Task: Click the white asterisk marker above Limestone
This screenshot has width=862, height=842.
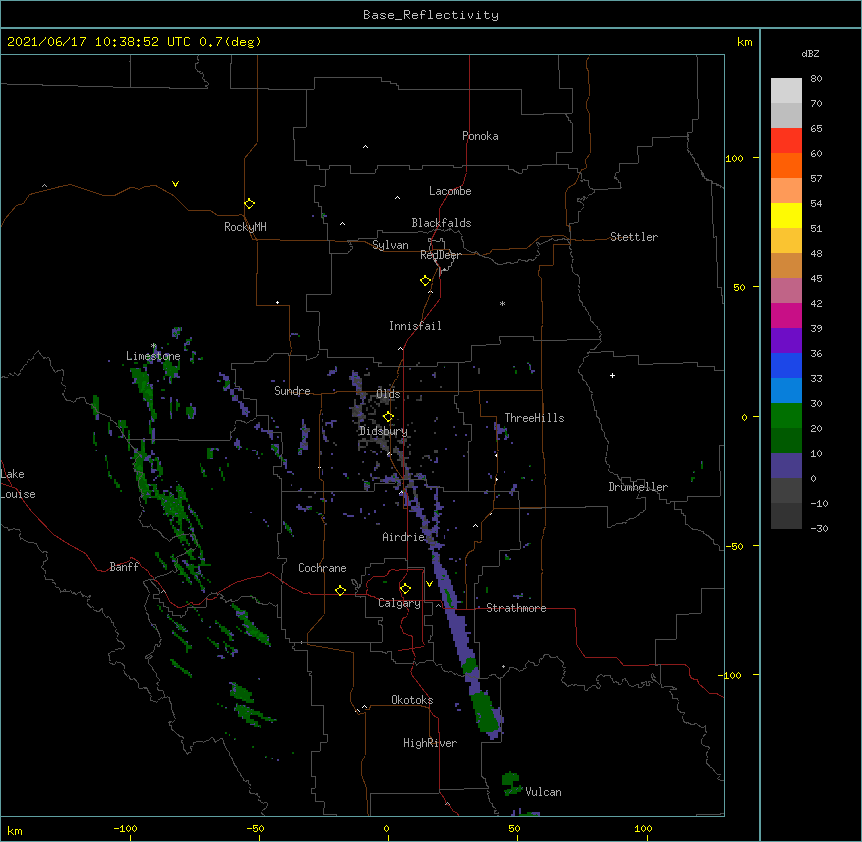Action: pos(154,346)
